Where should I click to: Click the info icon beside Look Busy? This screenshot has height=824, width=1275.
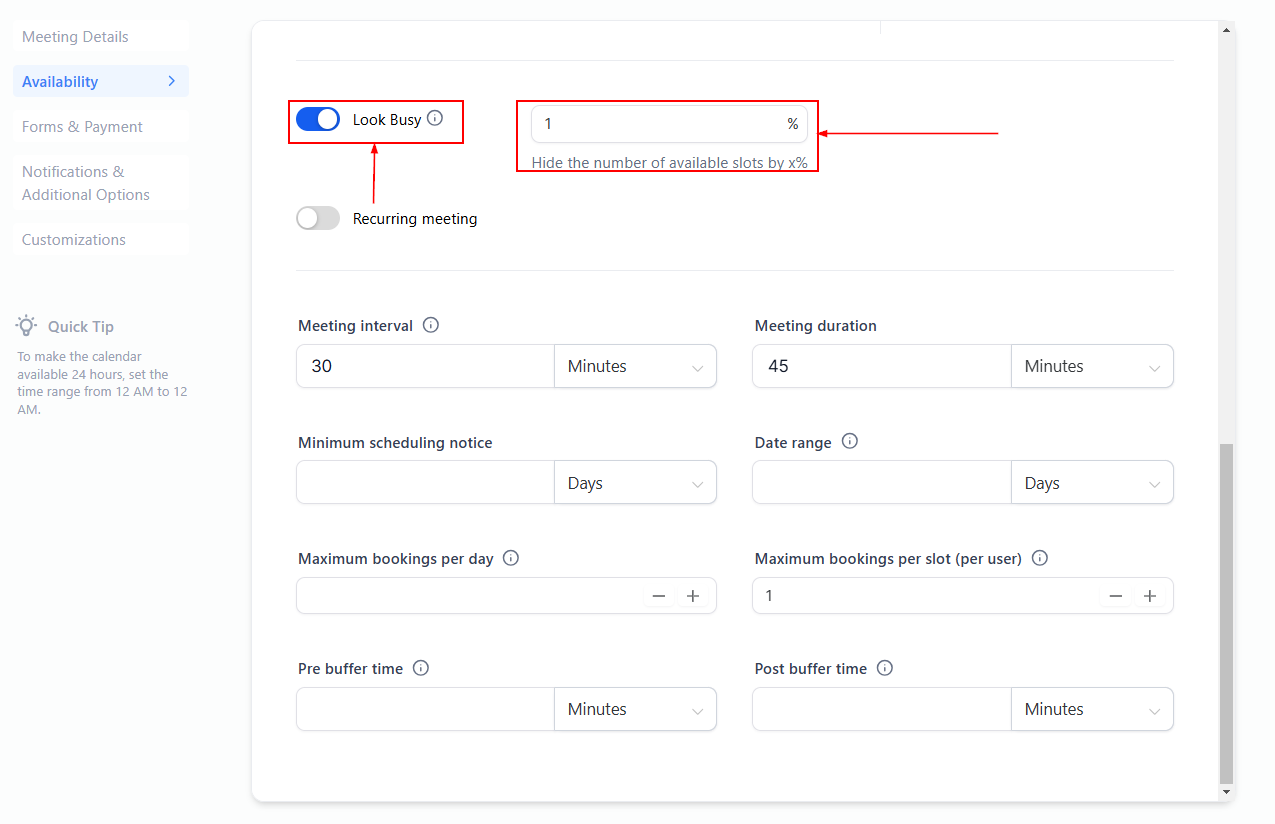click(435, 119)
